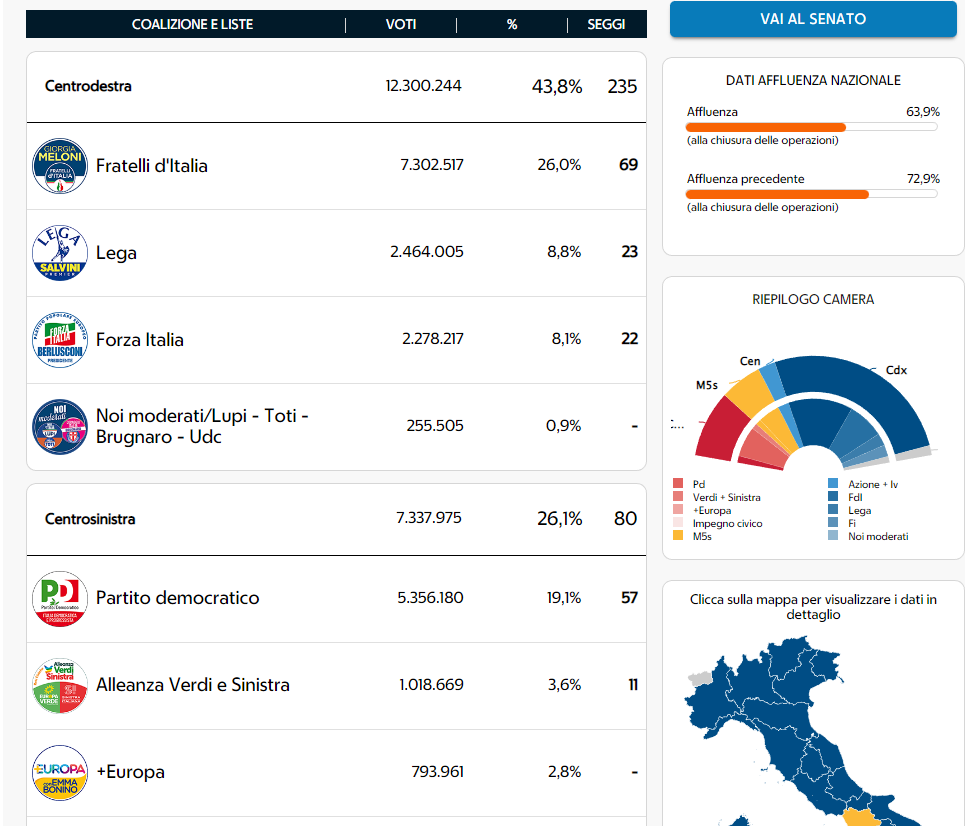Click the Partito democratico PD logo
The width and height of the screenshot is (965, 826).
(60, 598)
